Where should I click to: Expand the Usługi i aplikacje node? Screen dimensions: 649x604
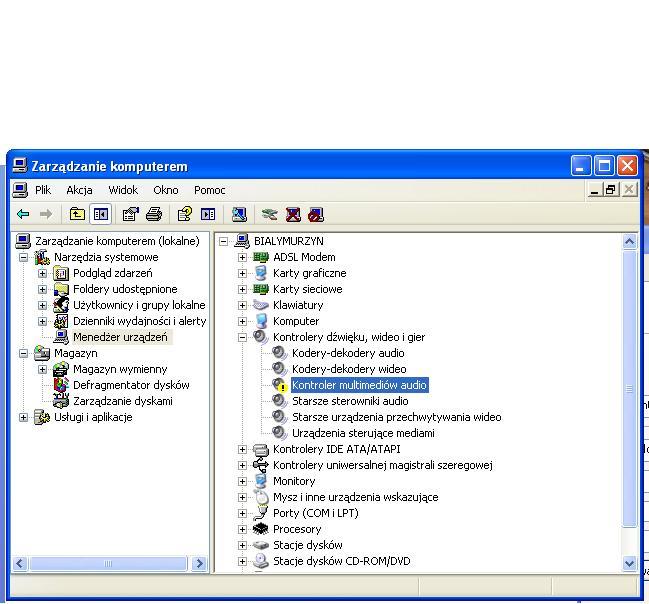24,417
